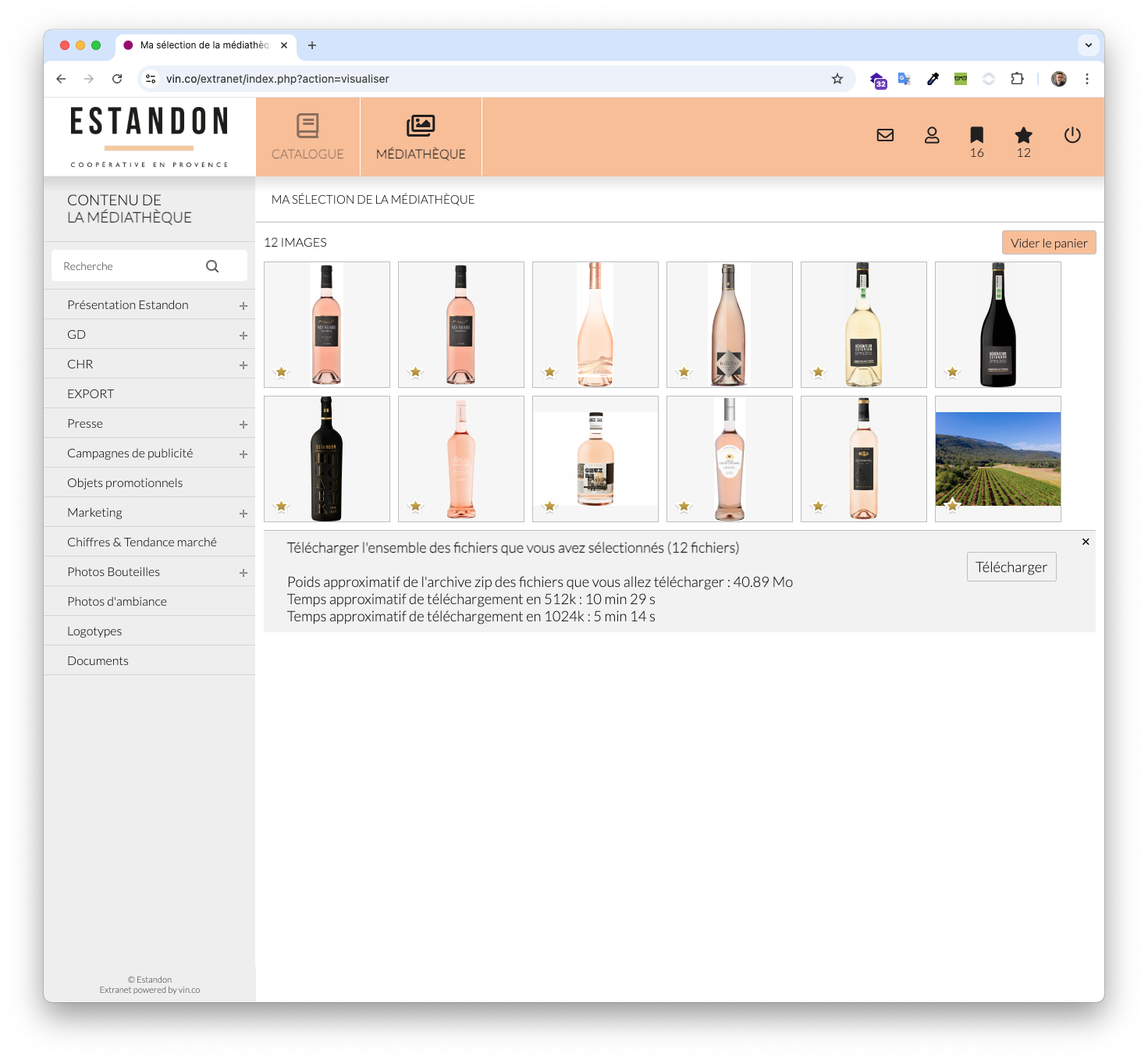Screen dimensions: 1148x1060
Task: Open the rosé bottle thumbnail with diamond-pattern label
Action: click(730, 325)
